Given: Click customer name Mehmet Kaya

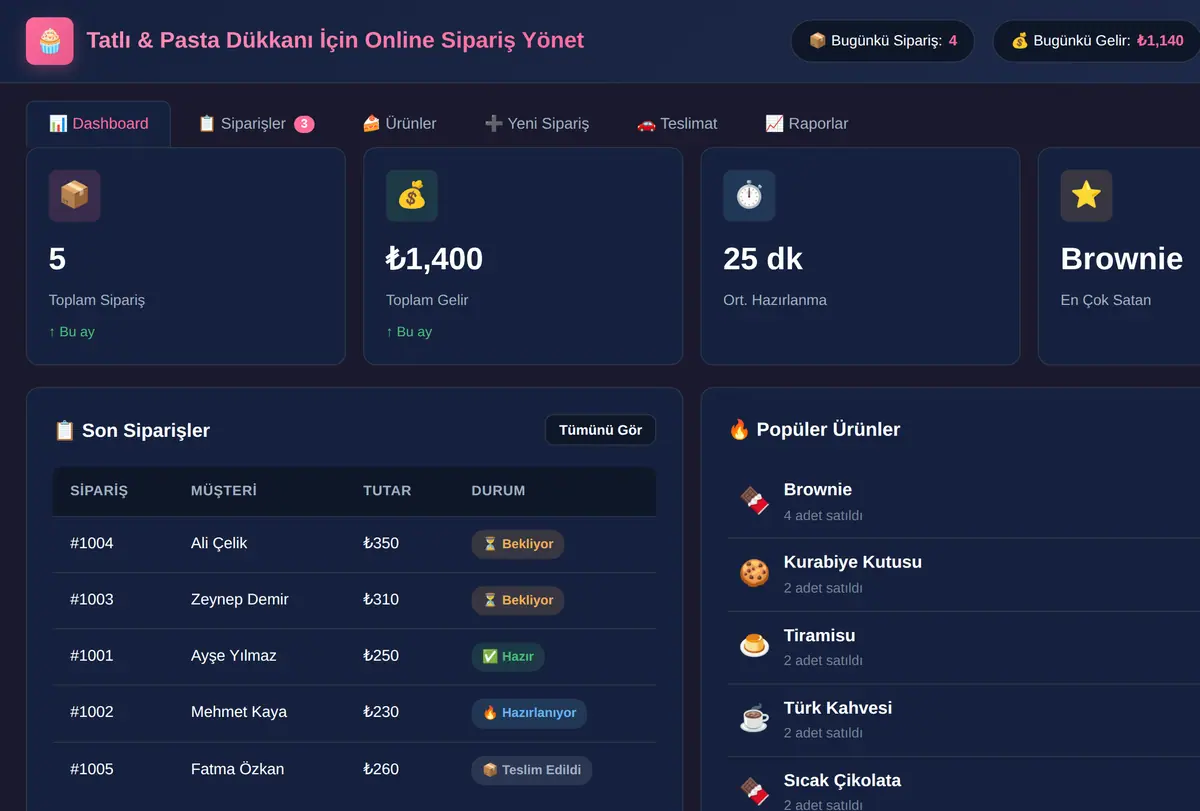Looking at the screenshot, I should tap(239, 712).
